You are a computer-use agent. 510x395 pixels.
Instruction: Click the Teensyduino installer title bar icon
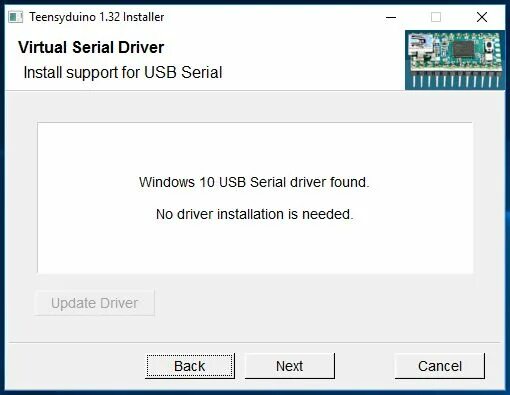click(x=16, y=17)
